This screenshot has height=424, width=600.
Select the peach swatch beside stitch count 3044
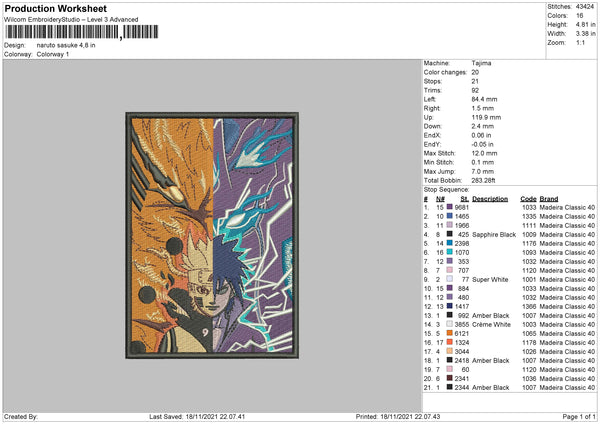[450, 351]
